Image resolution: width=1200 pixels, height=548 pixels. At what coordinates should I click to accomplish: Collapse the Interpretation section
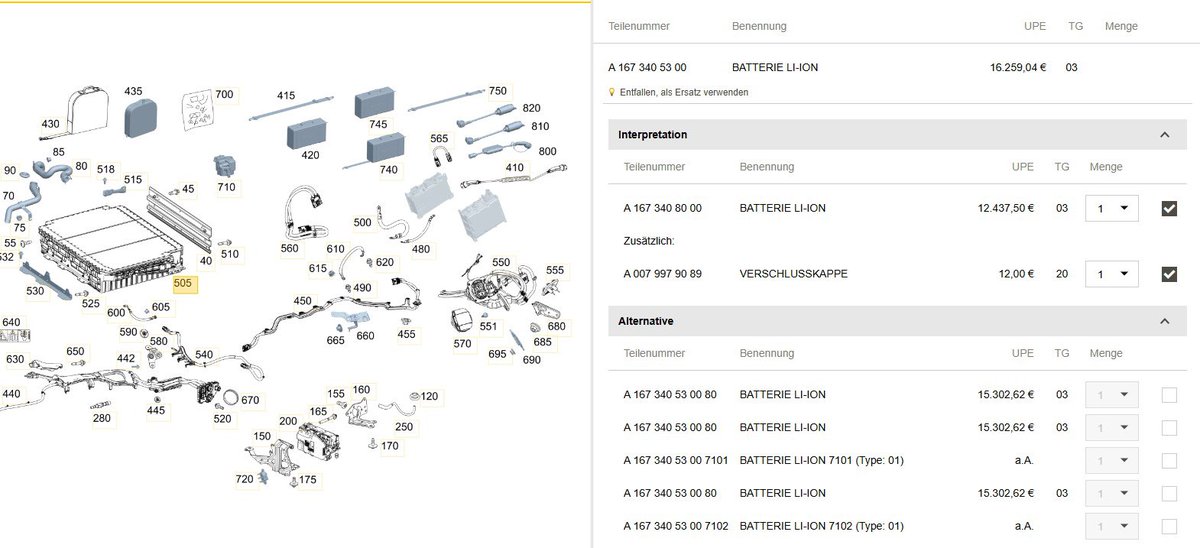pyautogui.click(x=1165, y=134)
